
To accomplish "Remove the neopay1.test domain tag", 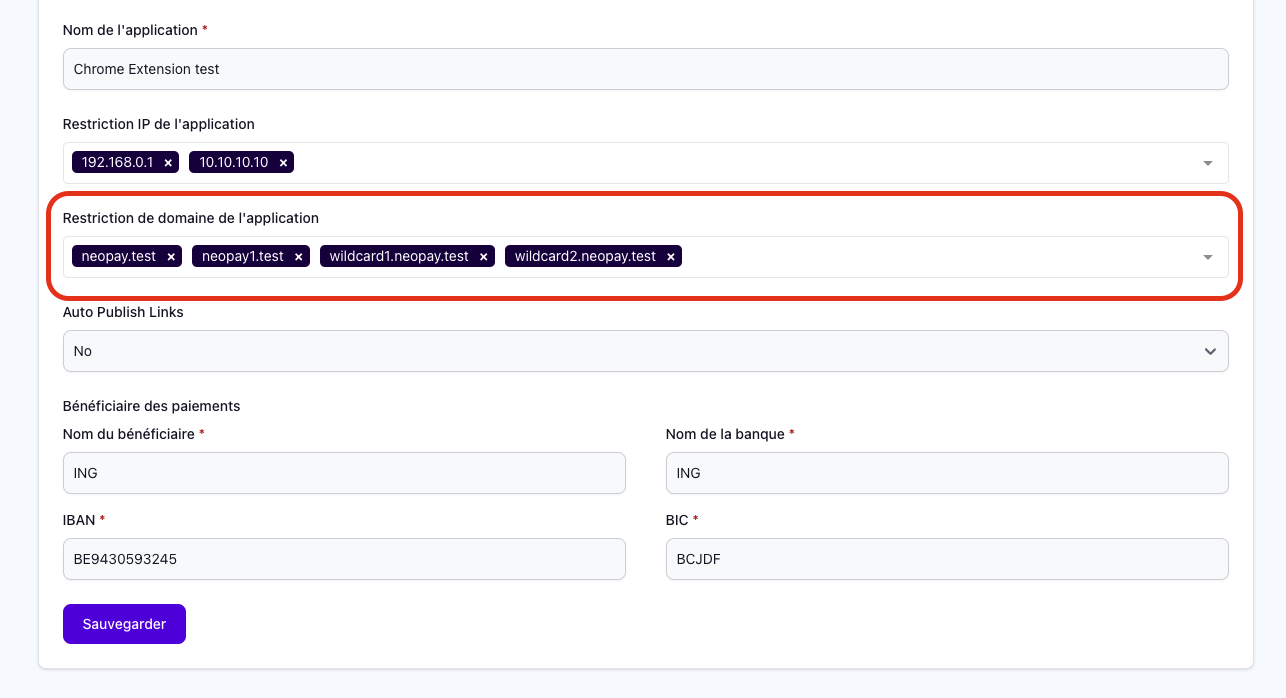I will [298, 256].
